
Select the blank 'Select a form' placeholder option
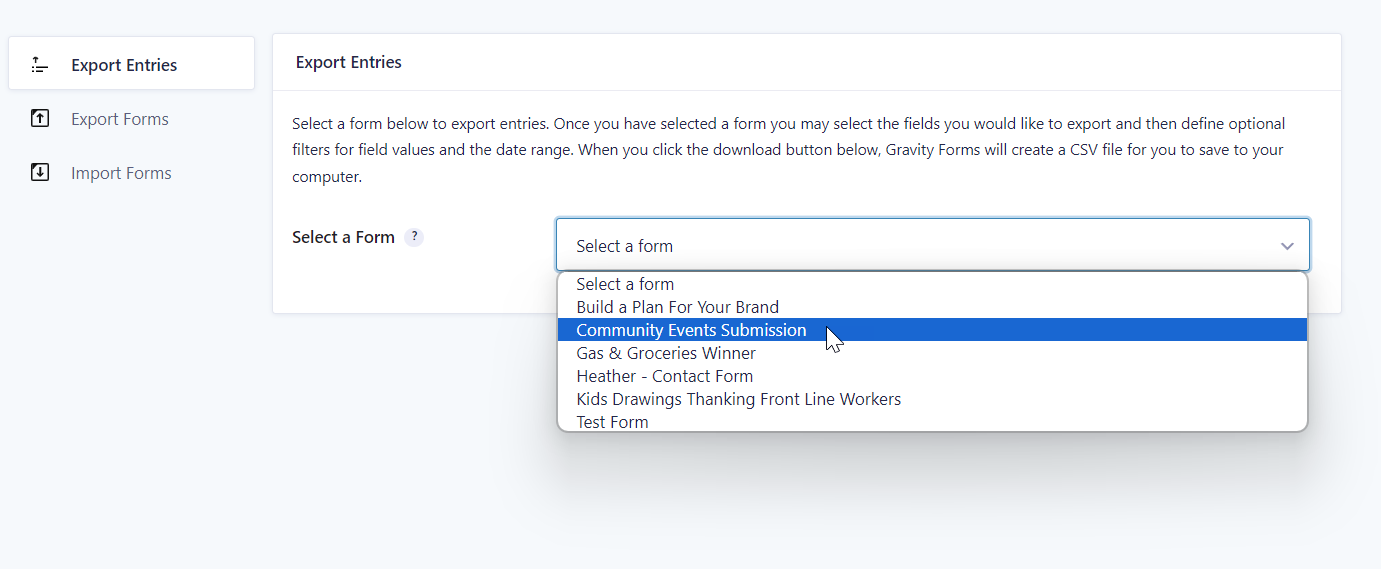click(x=932, y=284)
